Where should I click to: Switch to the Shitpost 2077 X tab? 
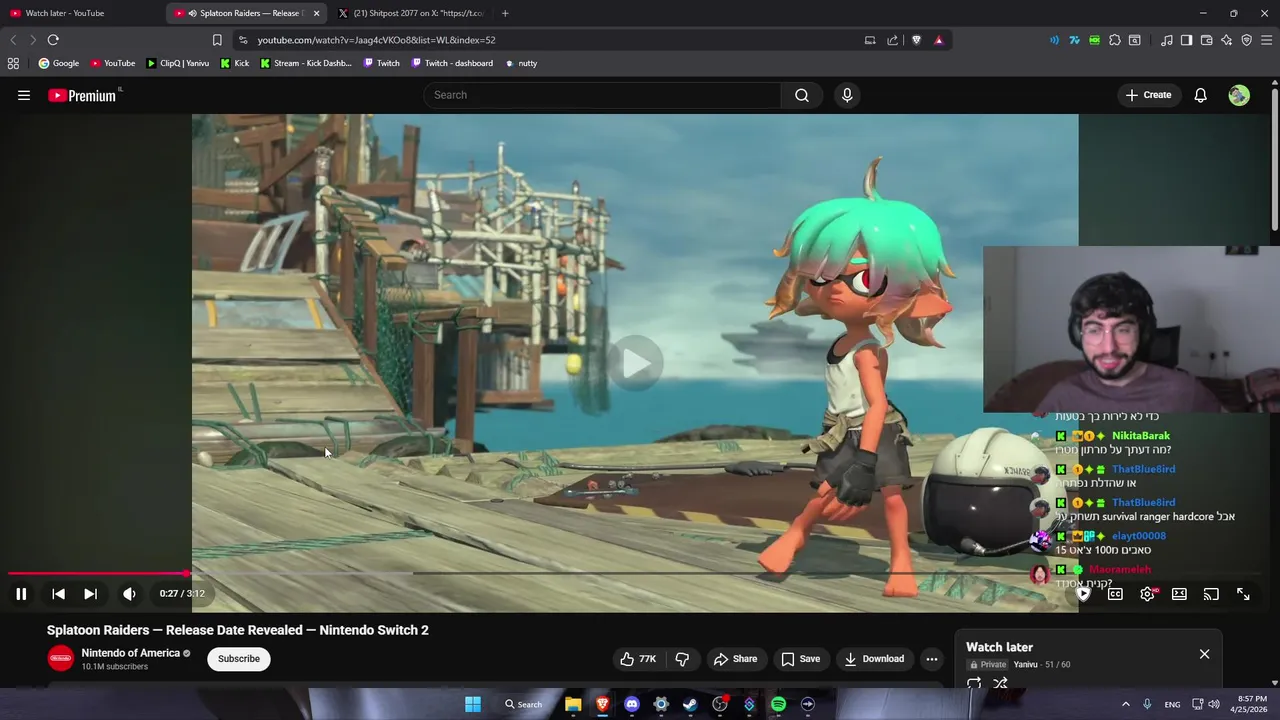[410, 13]
